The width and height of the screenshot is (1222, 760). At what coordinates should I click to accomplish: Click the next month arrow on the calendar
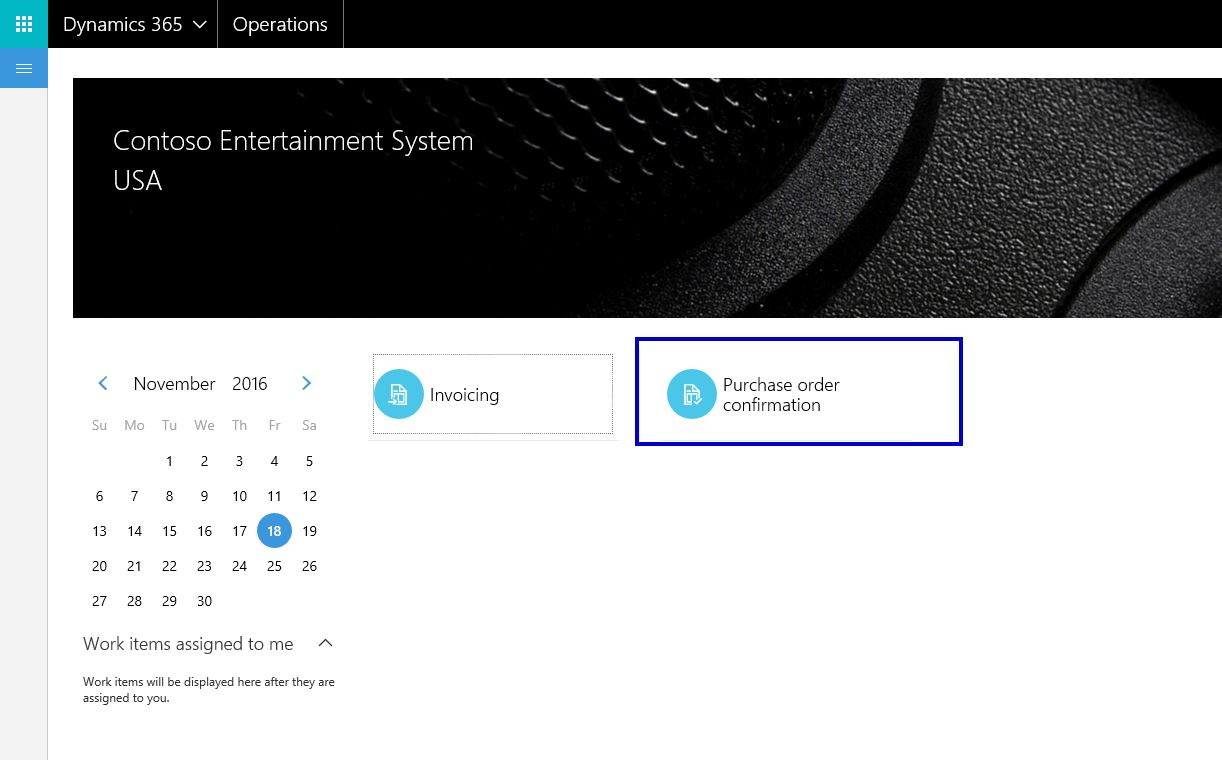coord(306,383)
